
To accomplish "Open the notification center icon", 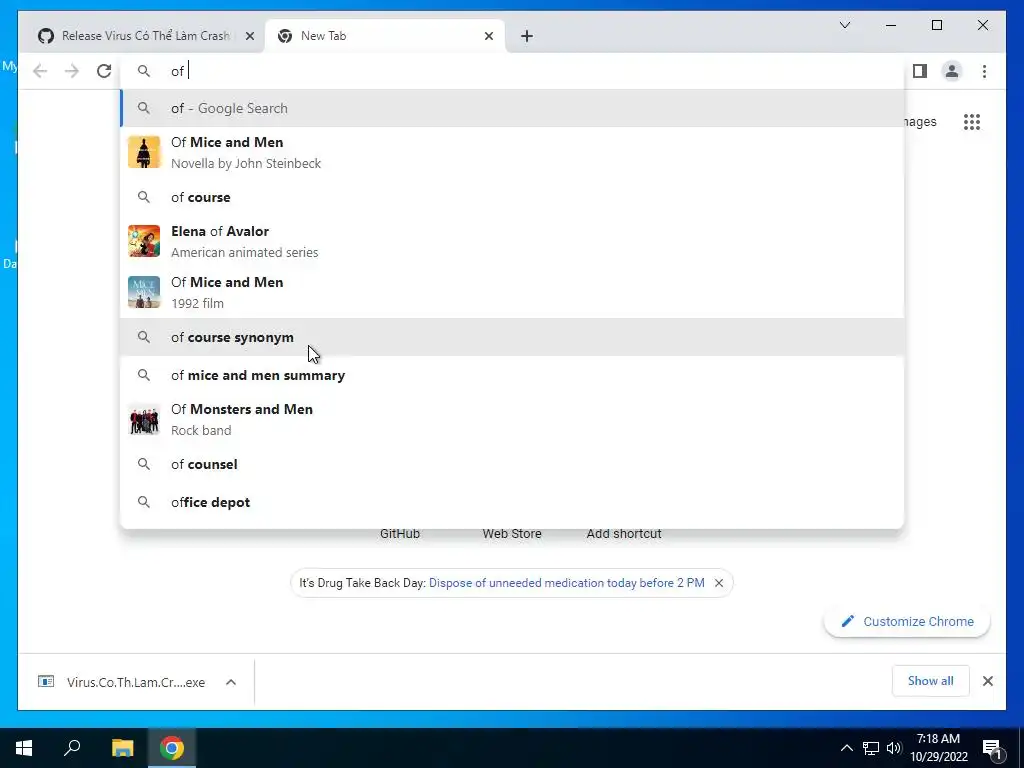I will [991, 748].
